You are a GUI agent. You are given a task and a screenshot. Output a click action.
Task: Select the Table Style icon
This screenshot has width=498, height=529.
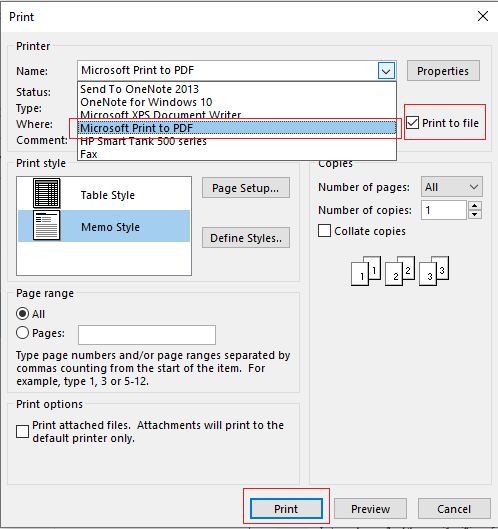click(47, 193)
